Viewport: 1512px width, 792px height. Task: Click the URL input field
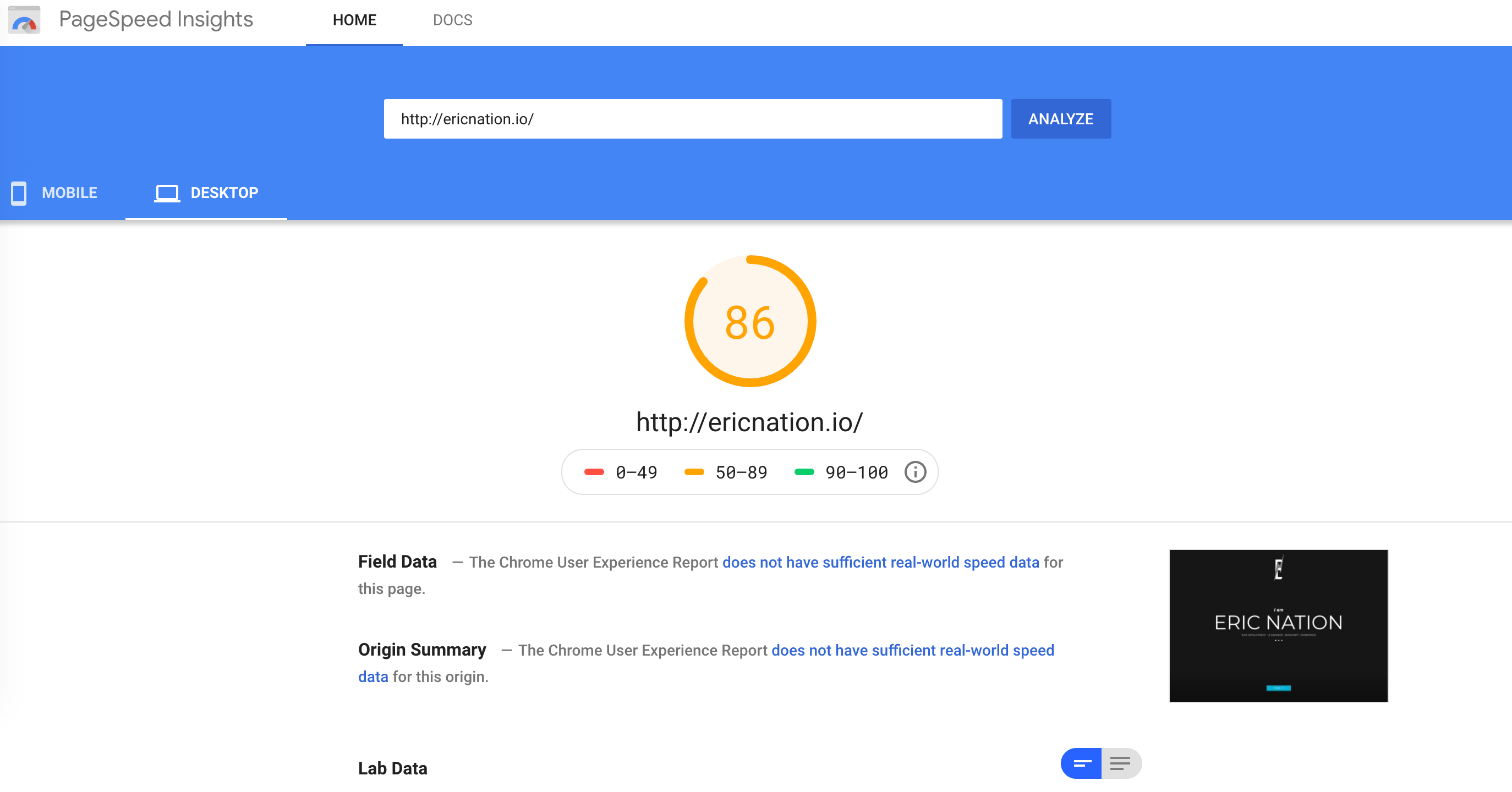point(693,119)
